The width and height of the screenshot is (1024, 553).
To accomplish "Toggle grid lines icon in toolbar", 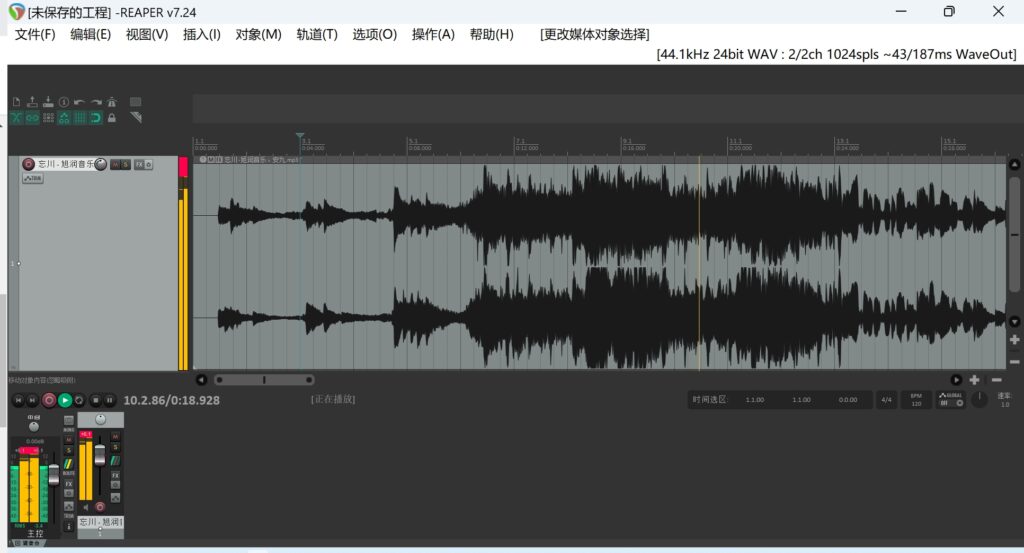I will 80,118.
